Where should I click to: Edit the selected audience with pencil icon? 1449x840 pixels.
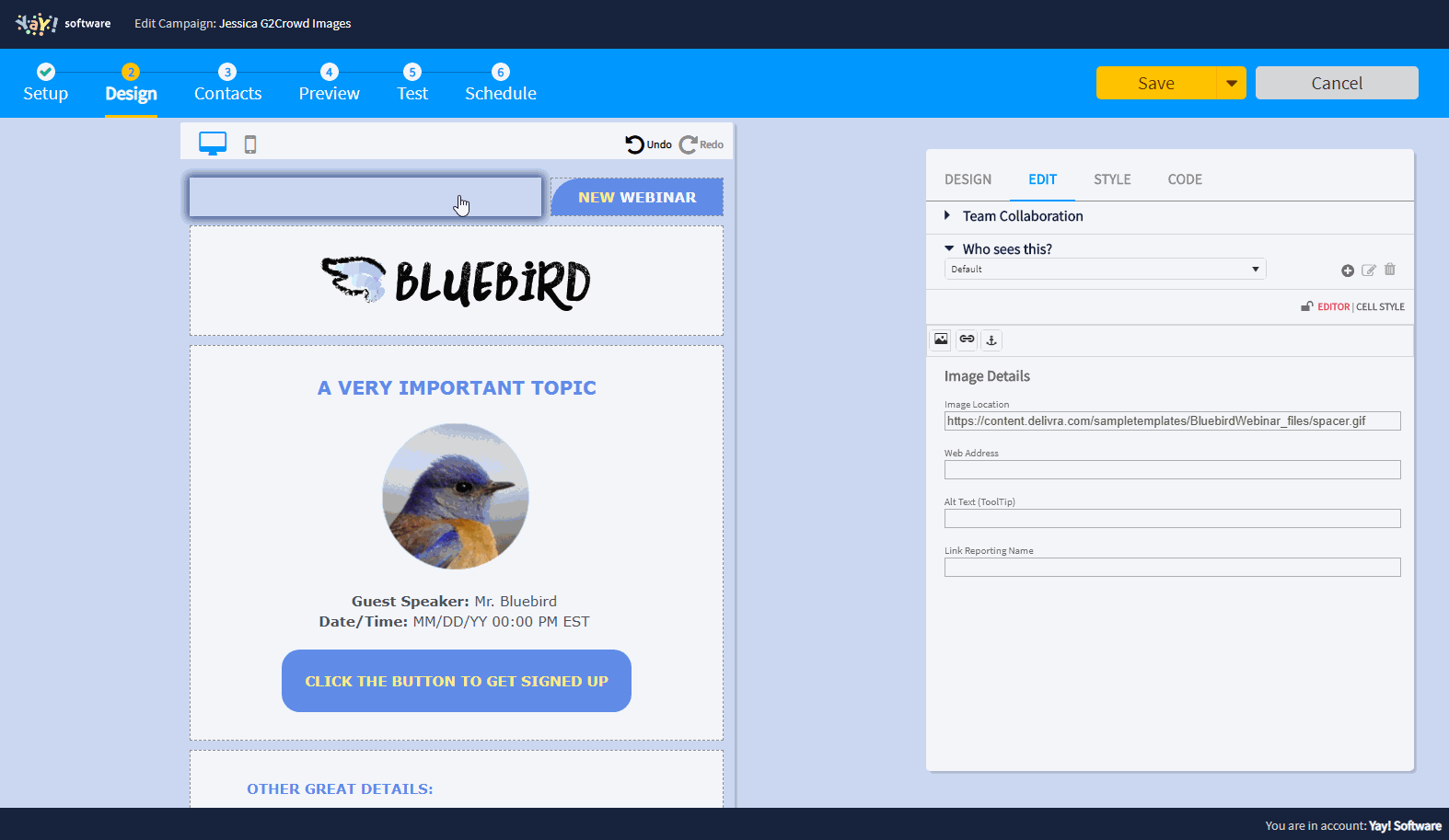click(x=1369, y=270)
